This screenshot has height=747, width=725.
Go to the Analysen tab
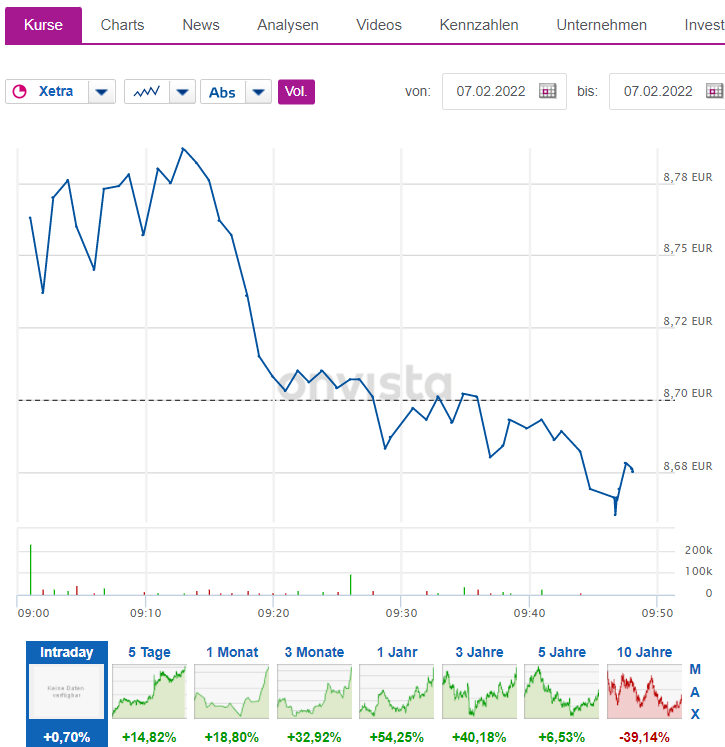288,25
